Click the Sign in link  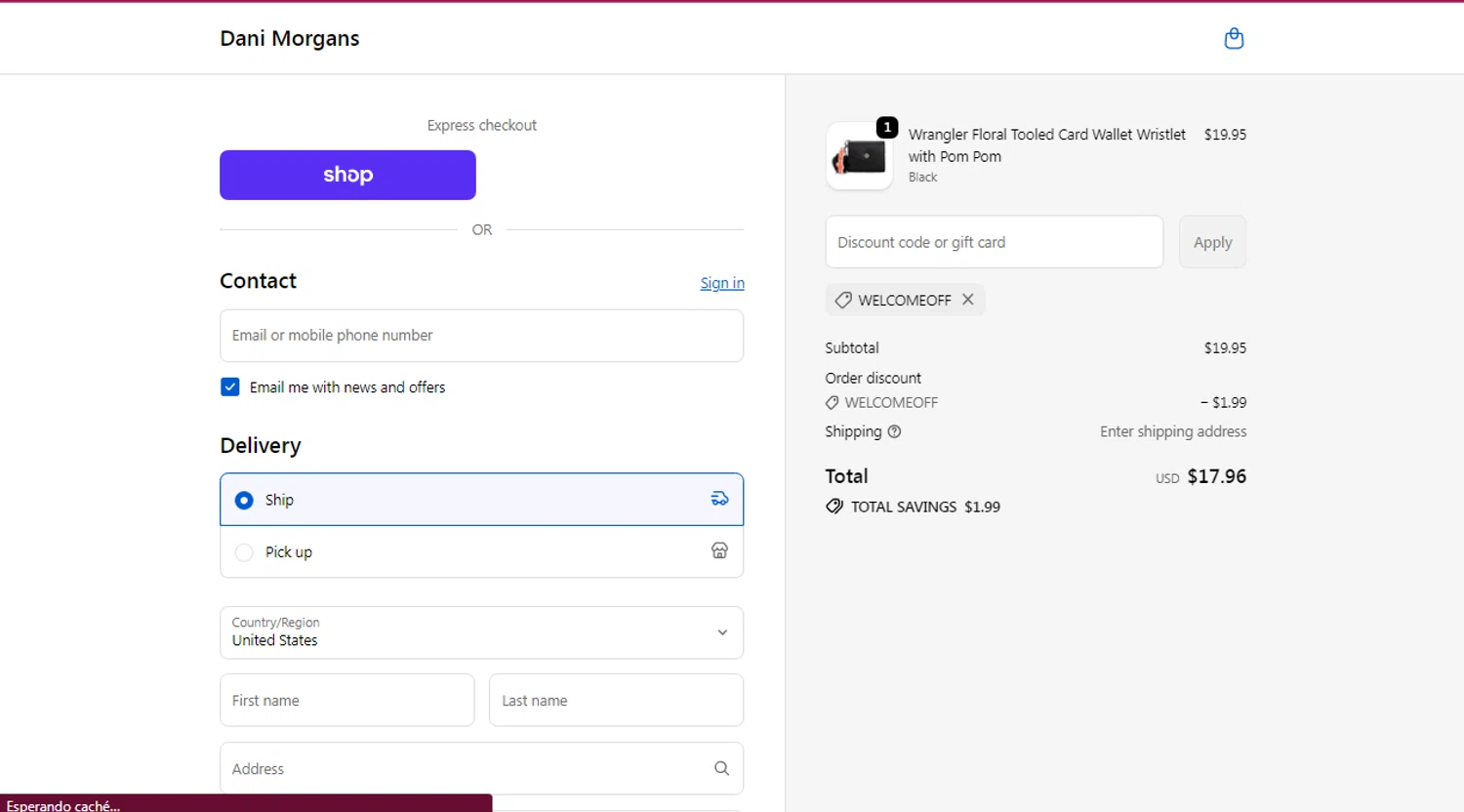coord(722,283)
